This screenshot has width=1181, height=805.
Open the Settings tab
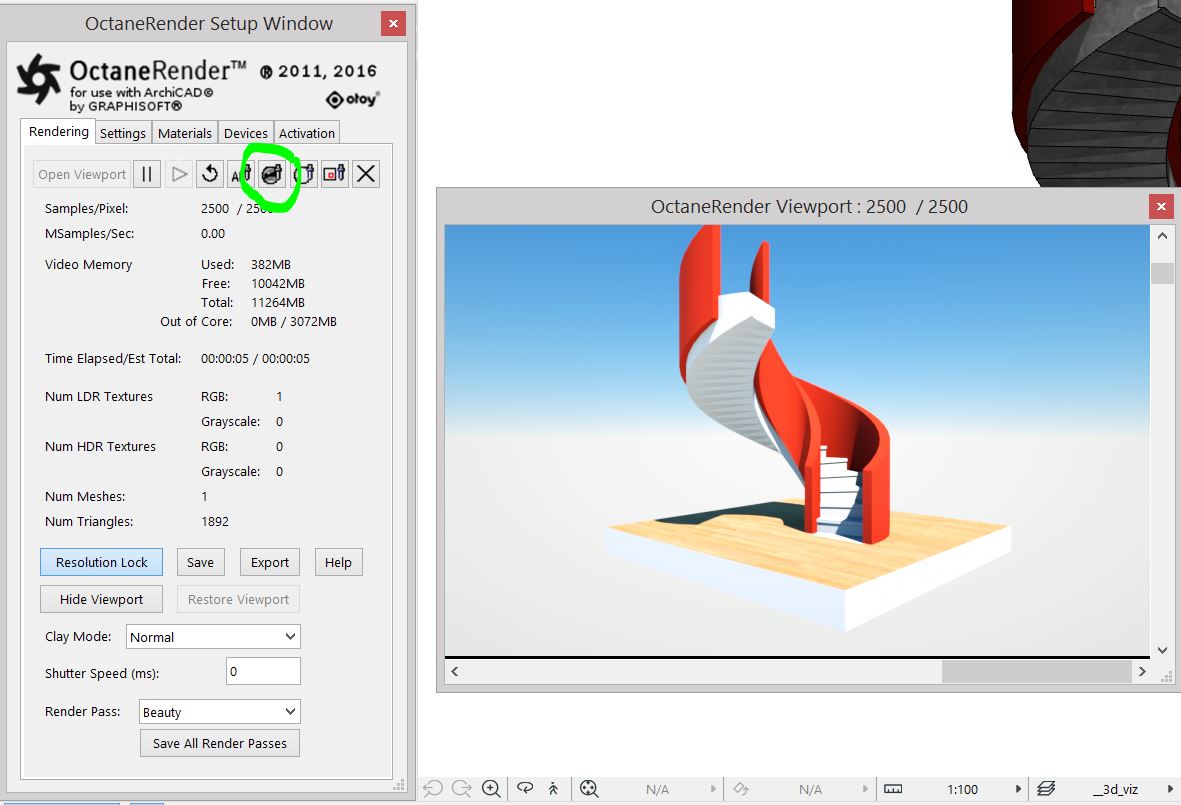[x=123, y=133]
